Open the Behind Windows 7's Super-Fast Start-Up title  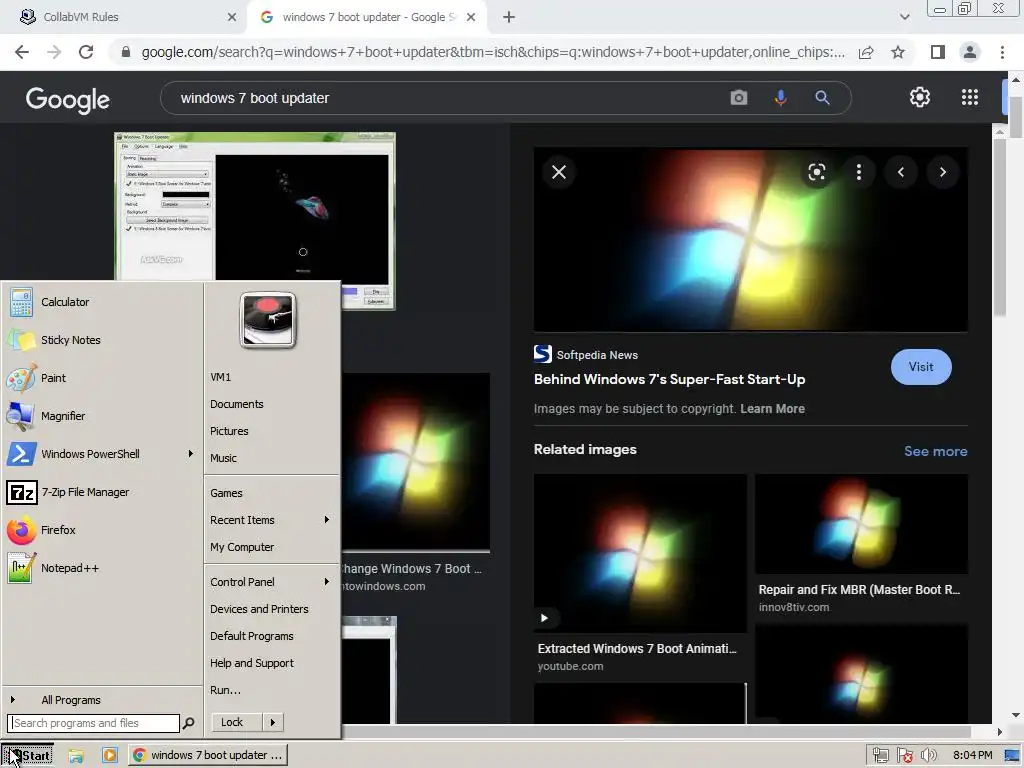point(669,379)
